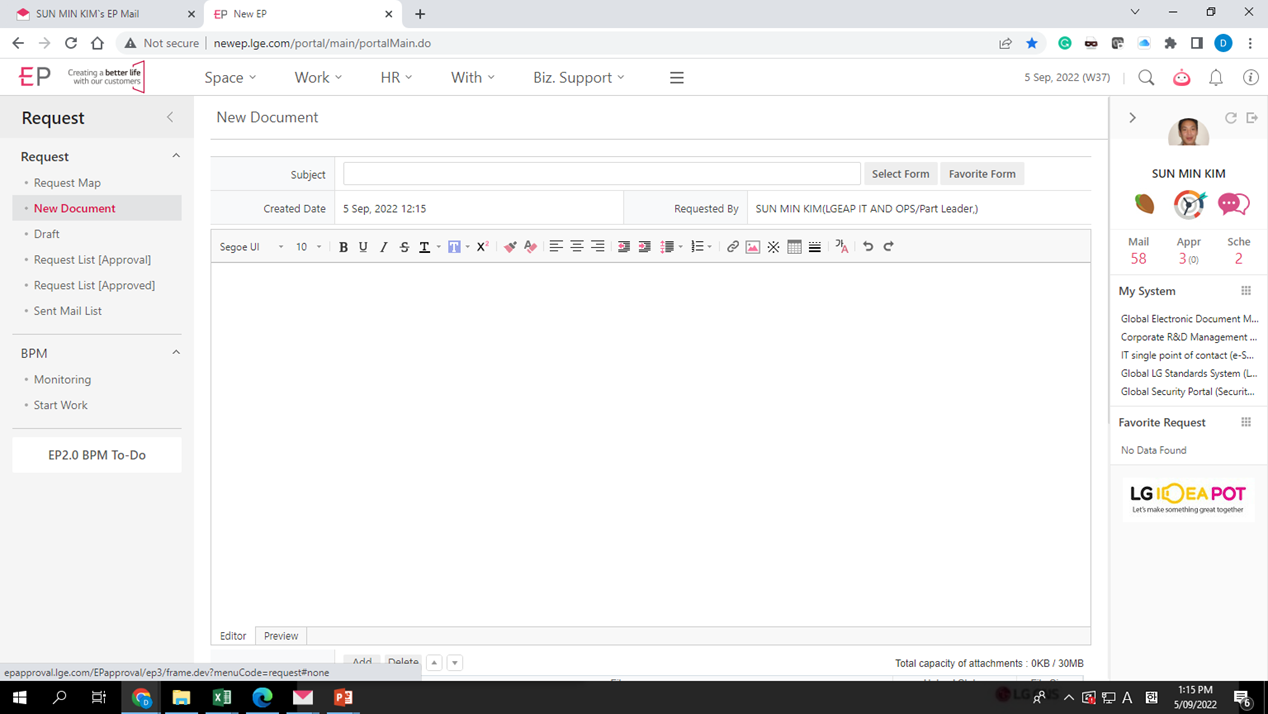Open the With menu
The image size is (1268, 714).
(x=472, y=77)
